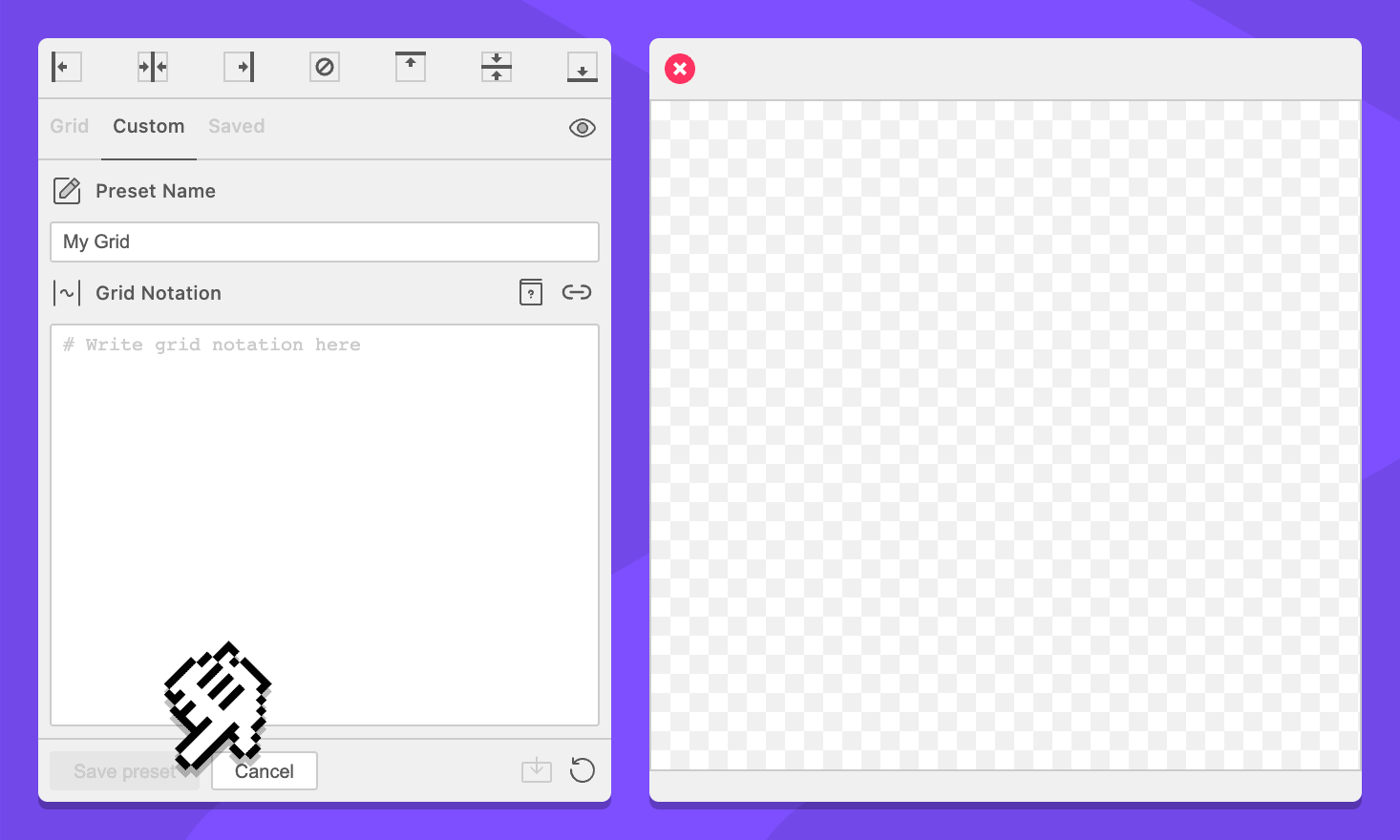Toggle guide visibility with the eye icon
The height and width of the screenshot is (840, 1400).
583,128
